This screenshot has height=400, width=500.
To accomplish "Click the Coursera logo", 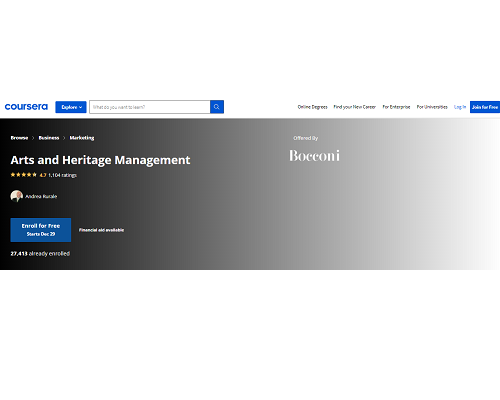I will (x=26, y=107).
